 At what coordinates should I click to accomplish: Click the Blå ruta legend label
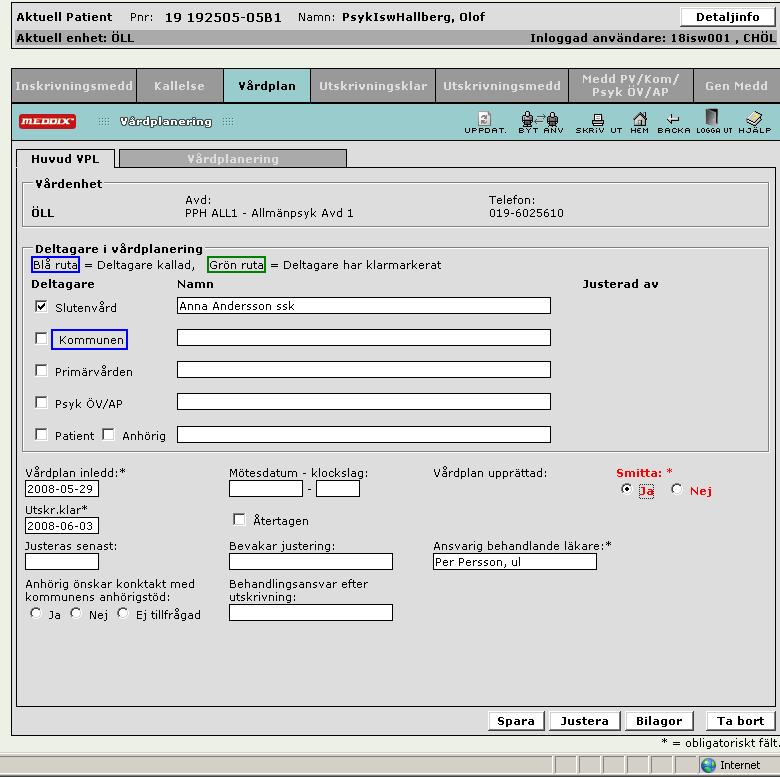coord(55,265)
